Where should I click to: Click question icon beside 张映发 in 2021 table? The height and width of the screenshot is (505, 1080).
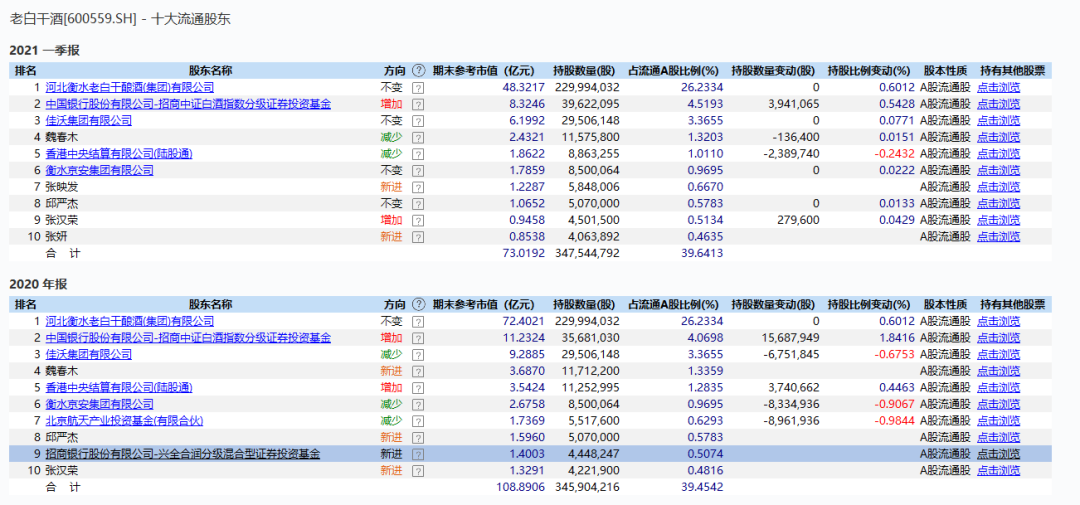click(x=418, y=187)
